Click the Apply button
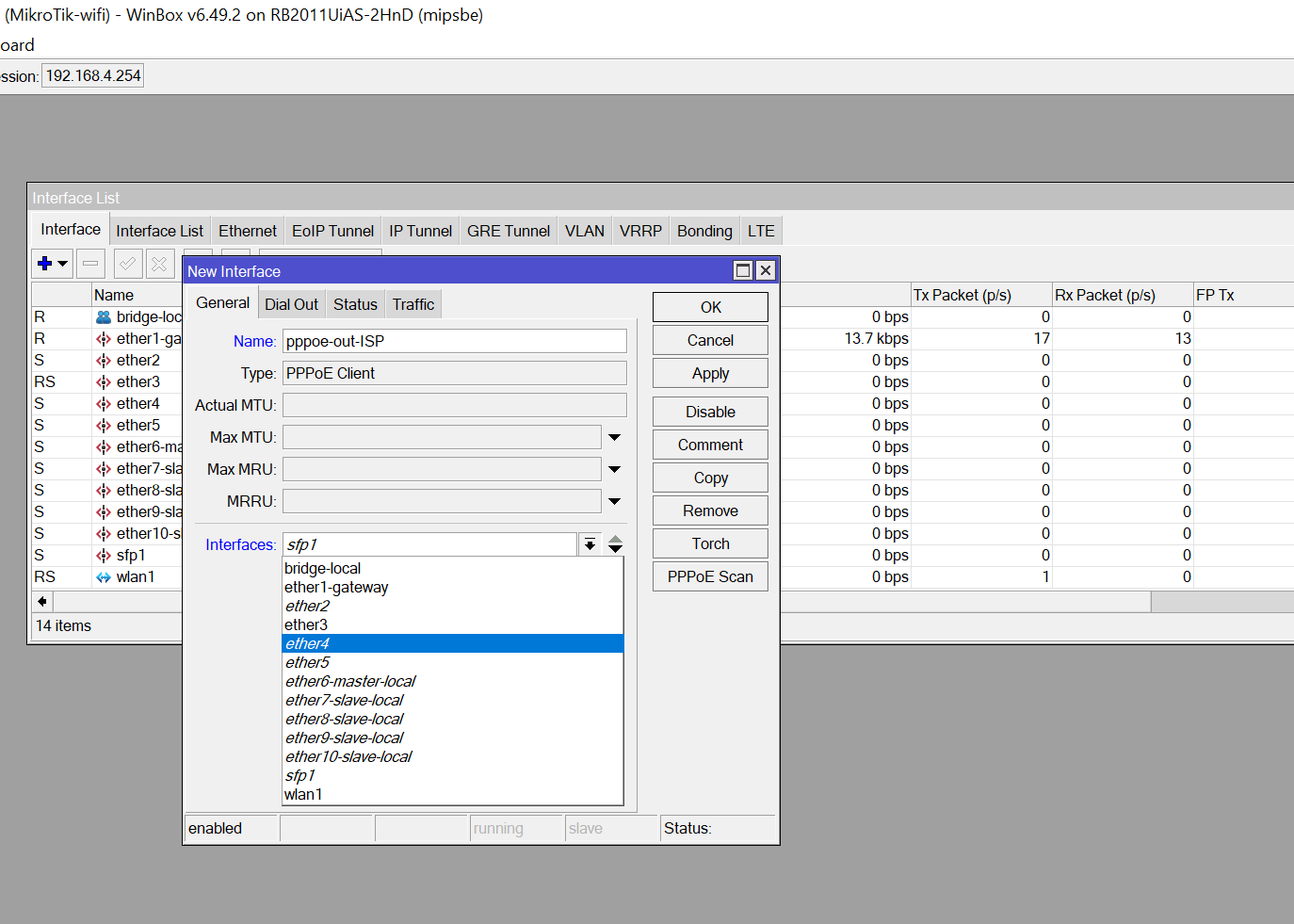Image resolution: width=1294 pixels, height=924 pixels. (710, 373)
